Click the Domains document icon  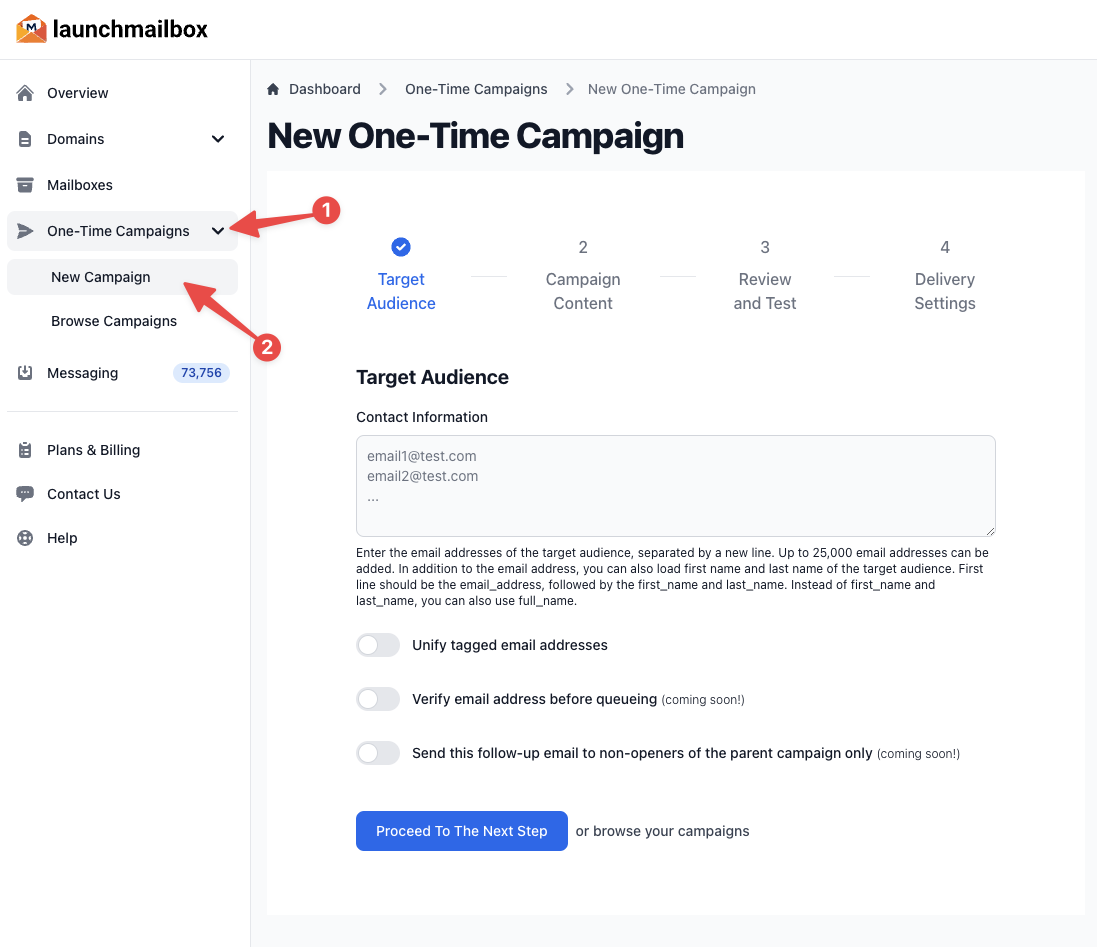(25, 139)
